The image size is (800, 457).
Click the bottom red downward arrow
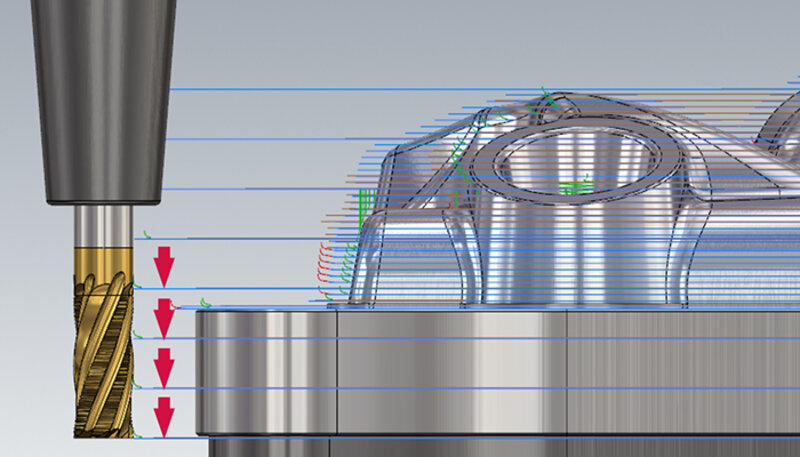(164, 416)
